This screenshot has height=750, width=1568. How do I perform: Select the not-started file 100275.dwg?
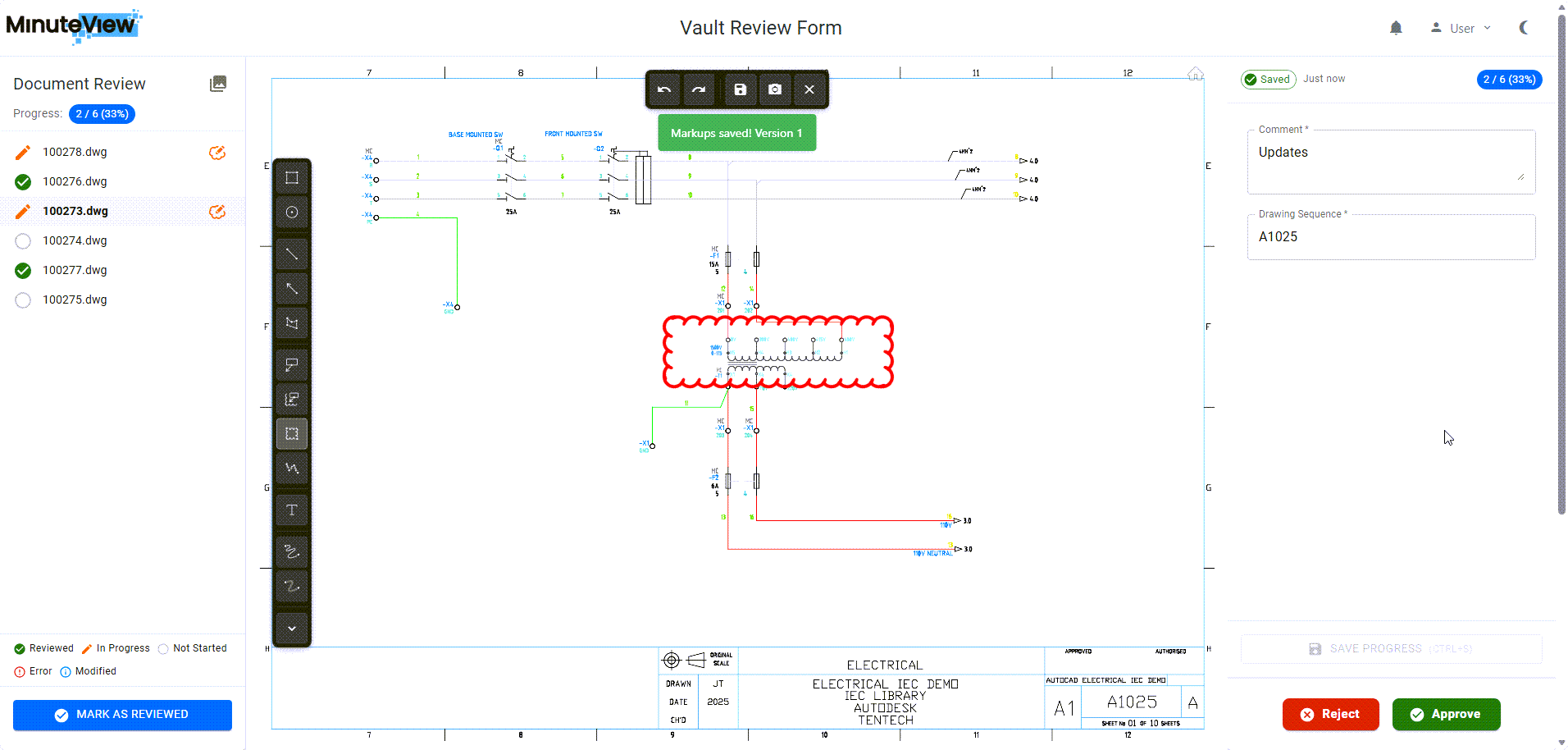pyautogui.click(x=75, y=300)
